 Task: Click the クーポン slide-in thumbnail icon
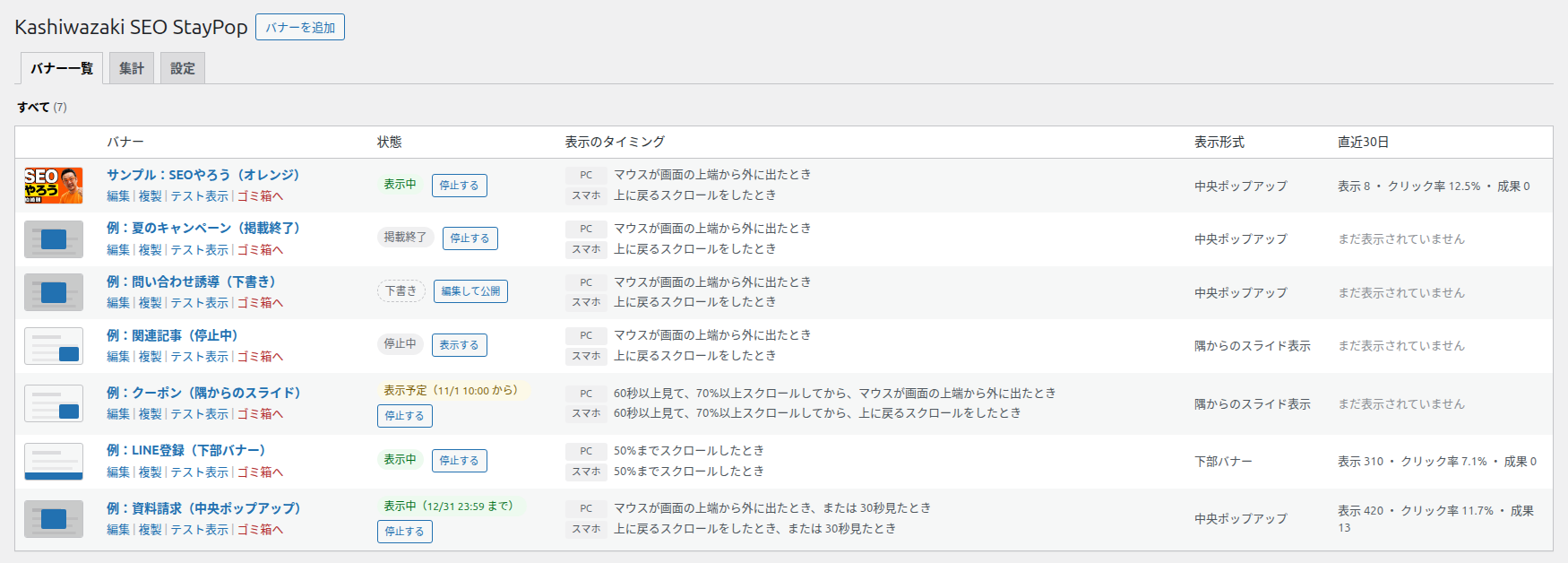pyautogui.click(x=54, y=403)
